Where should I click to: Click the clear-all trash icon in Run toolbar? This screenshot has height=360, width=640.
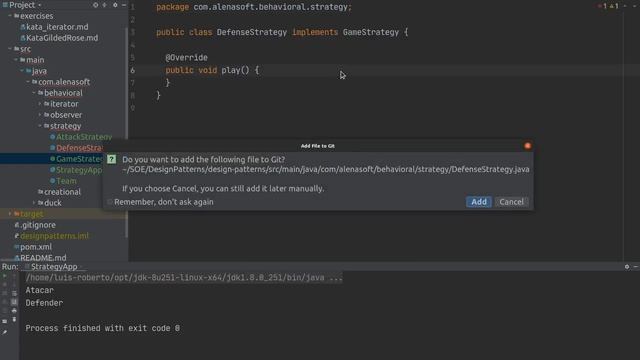[14, 319]
